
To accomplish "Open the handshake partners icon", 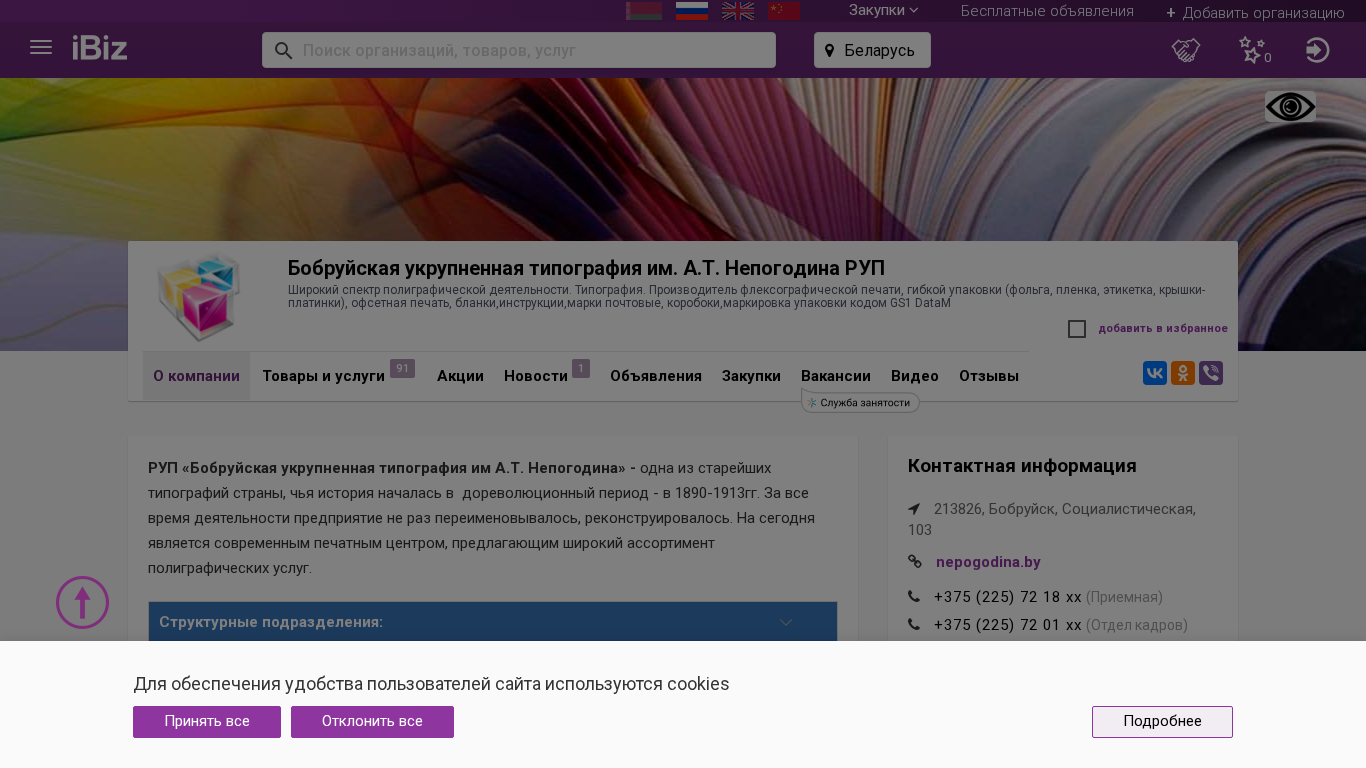I will pos(1186,50).
